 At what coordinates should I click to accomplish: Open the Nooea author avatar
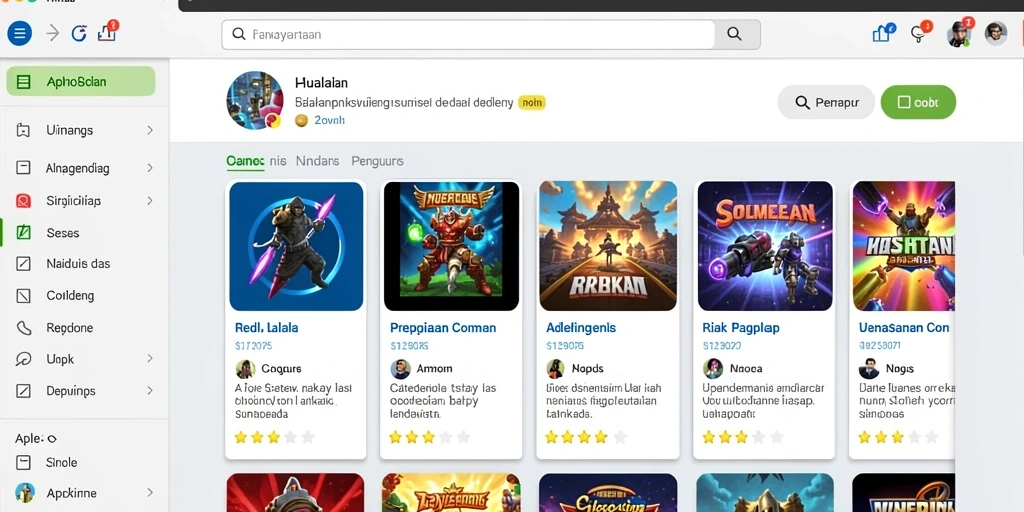click(713, 369)
